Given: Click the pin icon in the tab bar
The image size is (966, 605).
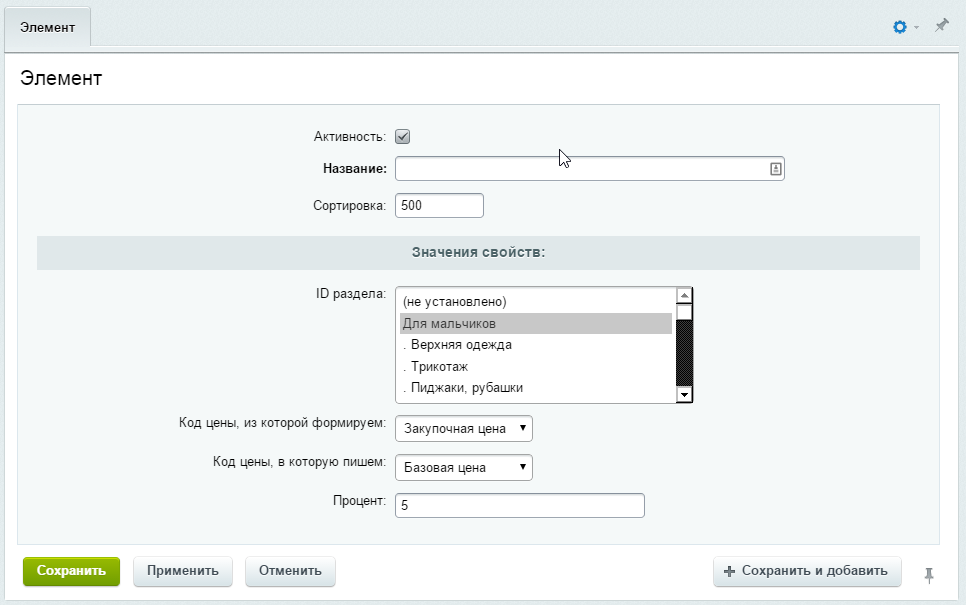Looking at the screenshot, I should tap(941, 26).
